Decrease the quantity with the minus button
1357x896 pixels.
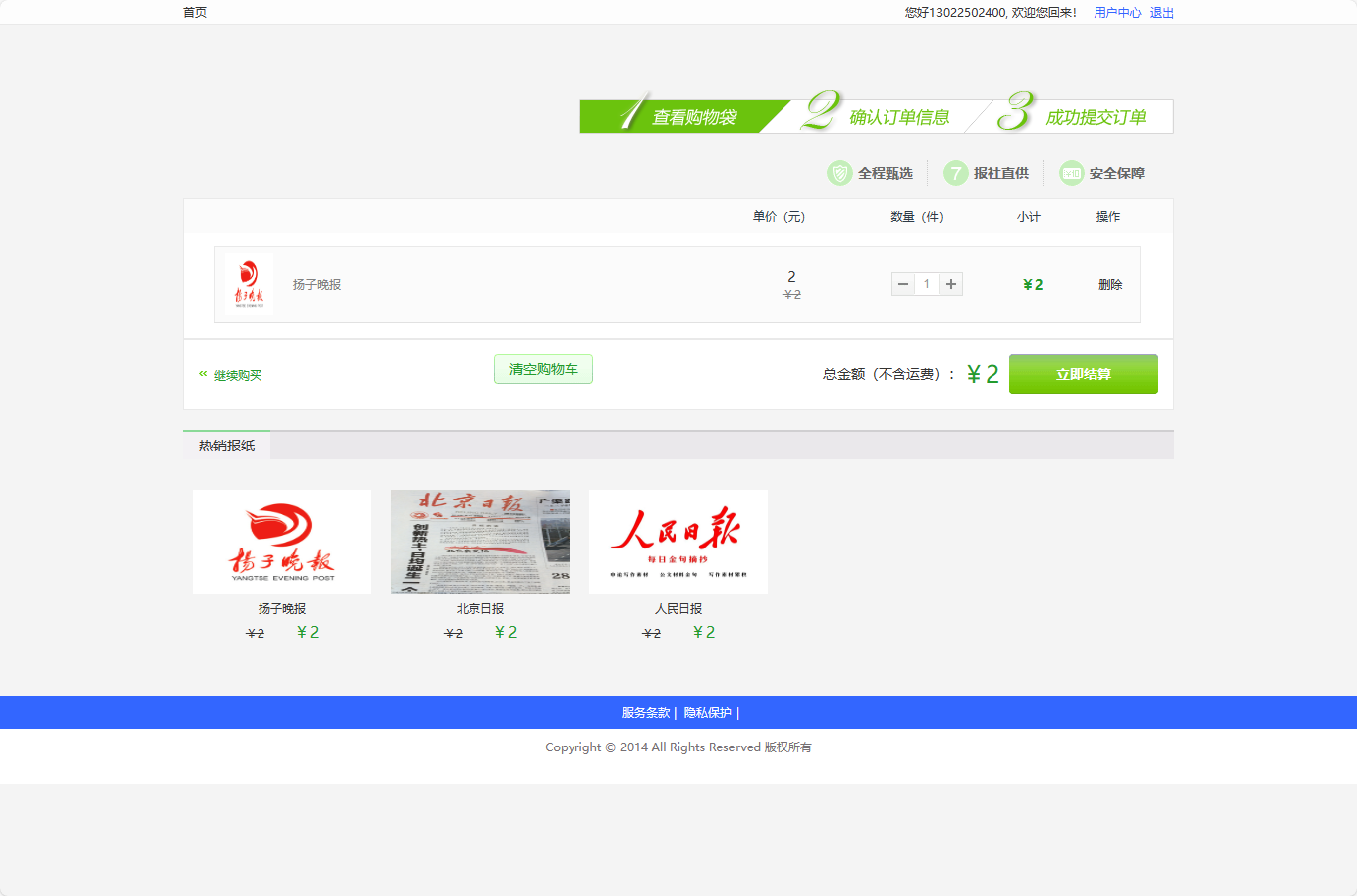click(x=902, y=284)
